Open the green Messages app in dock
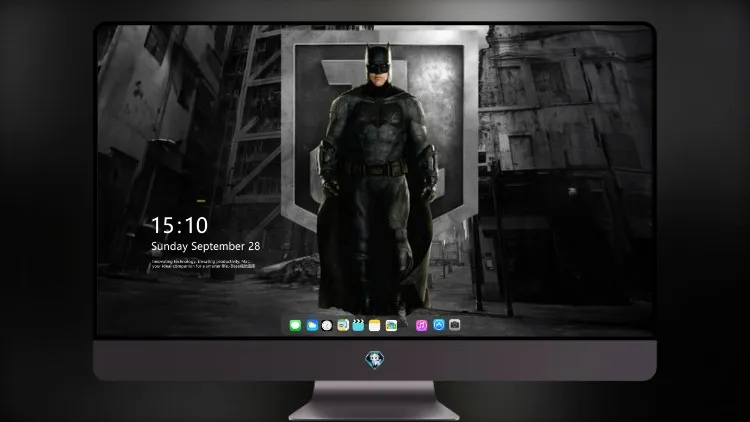Image resolution: width=750 pixels, height=422 pixels. [x=295, y=325]
